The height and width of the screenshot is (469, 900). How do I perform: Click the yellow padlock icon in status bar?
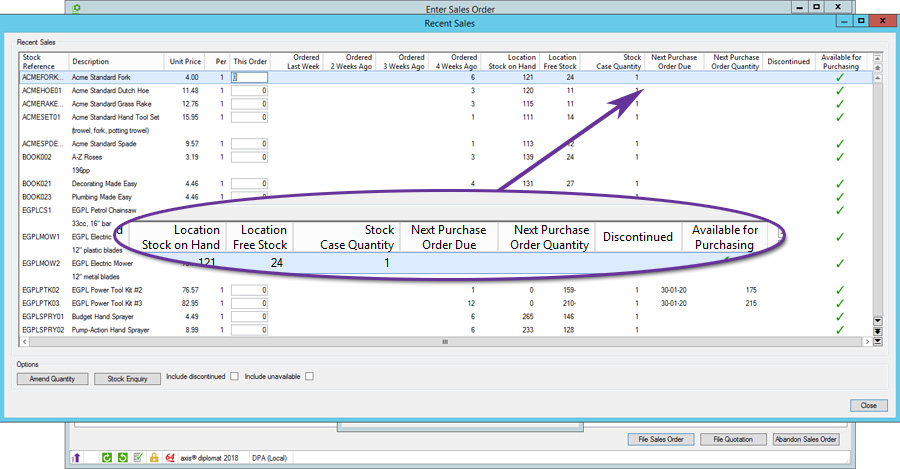coord(154,458)
